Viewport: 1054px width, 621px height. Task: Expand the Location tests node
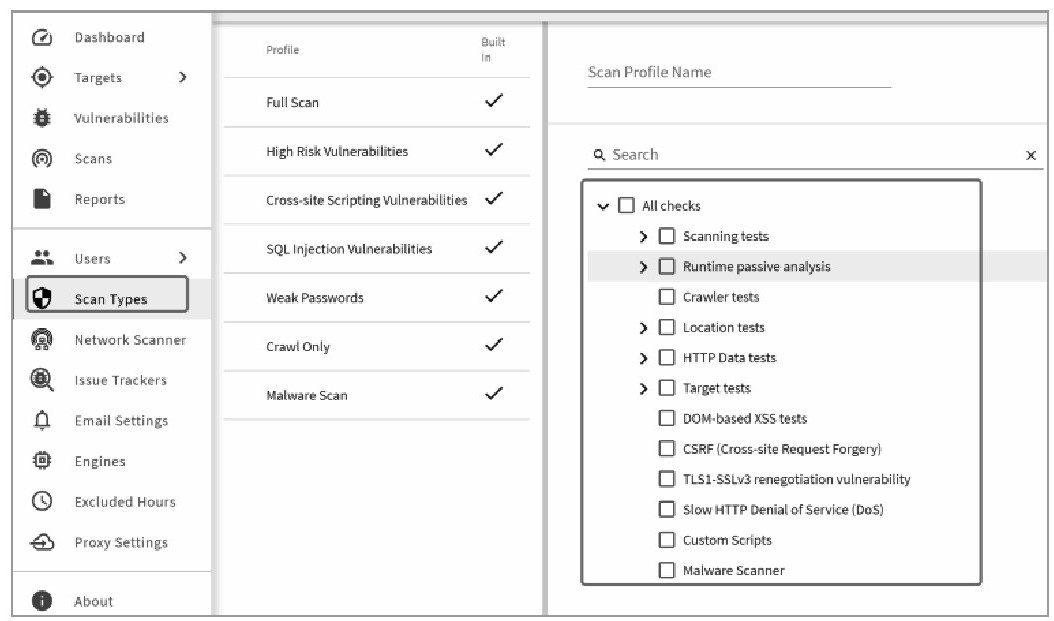click(x=643, y=328)
